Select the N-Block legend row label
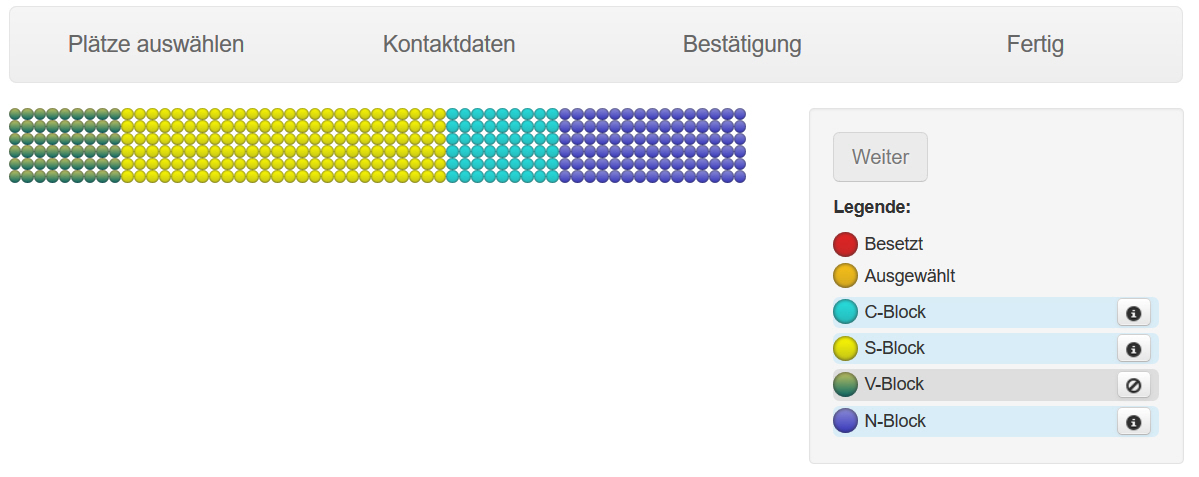 tap(895, 421)
